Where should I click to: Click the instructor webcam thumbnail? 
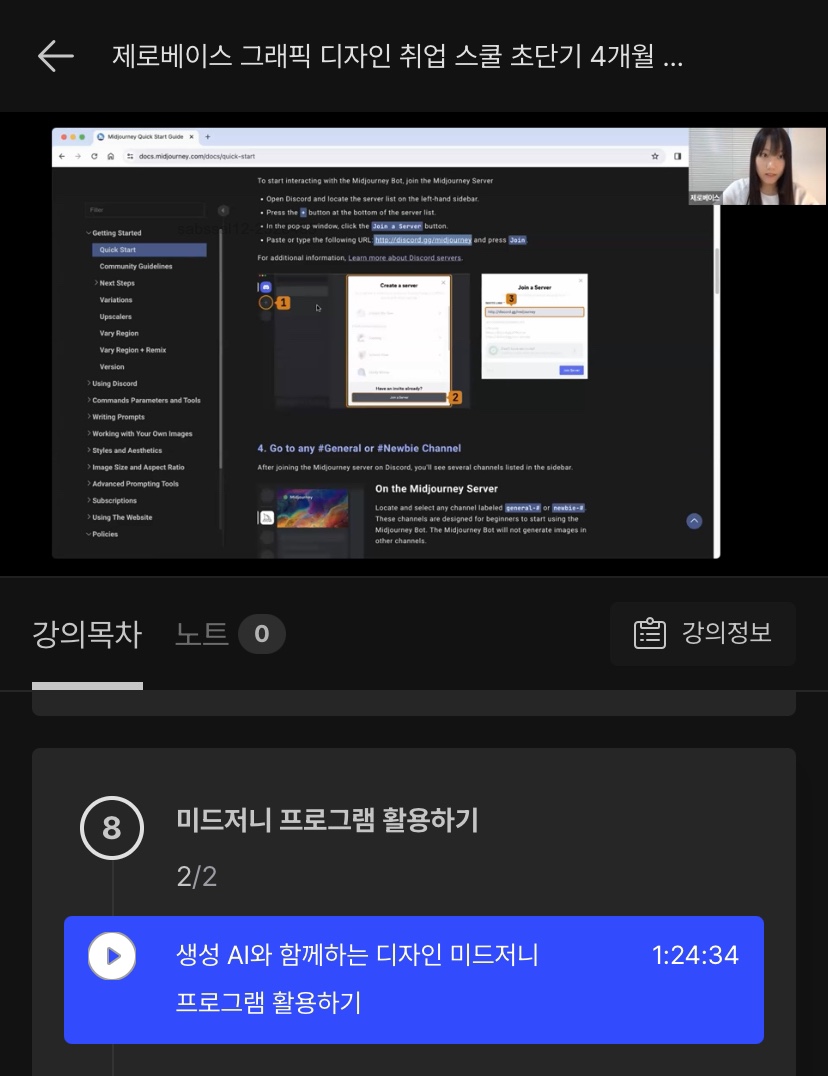757,166
